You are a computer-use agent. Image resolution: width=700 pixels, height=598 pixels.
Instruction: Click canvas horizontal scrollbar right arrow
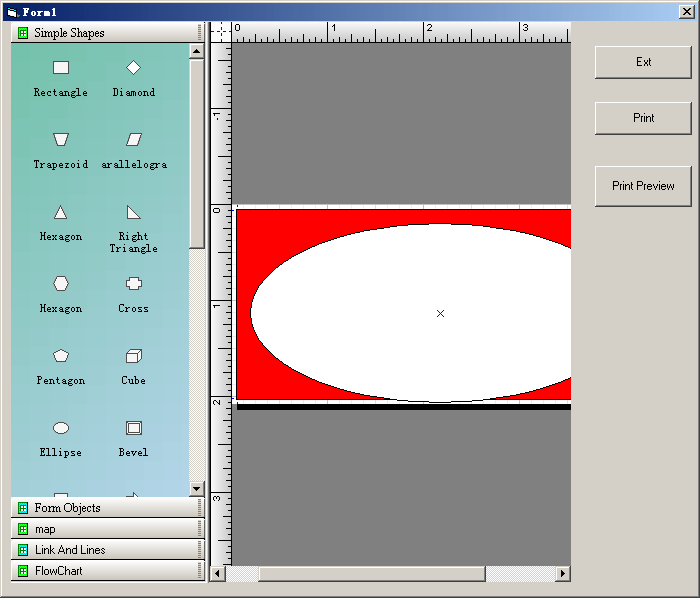click(x=563, y=574)
